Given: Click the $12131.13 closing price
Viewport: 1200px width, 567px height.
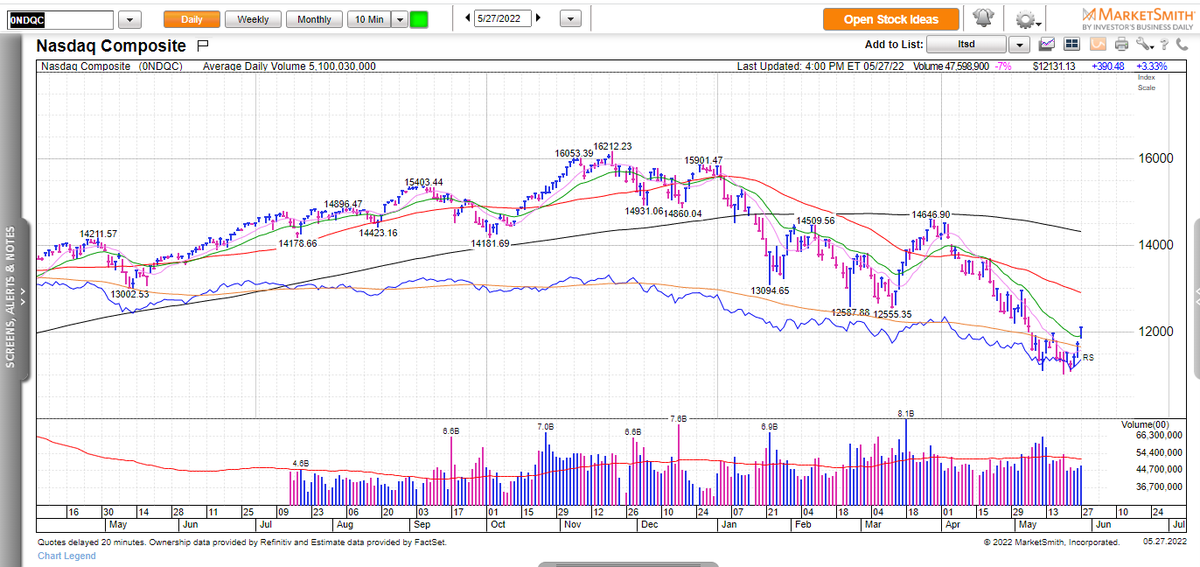Looking at the screenshot, I should click(1054, 66).
